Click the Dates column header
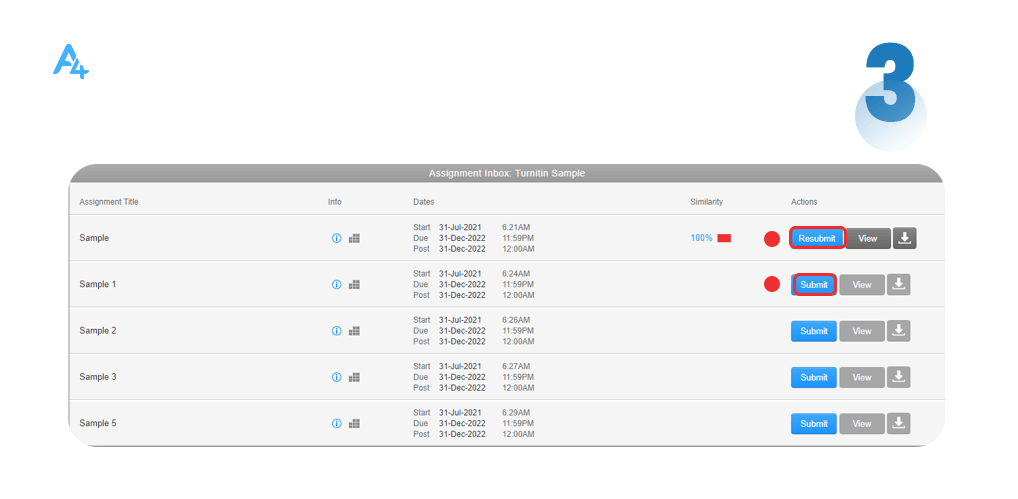Image resolution: width=1018 pixels, height=499 pixels. tap(424, 202)
